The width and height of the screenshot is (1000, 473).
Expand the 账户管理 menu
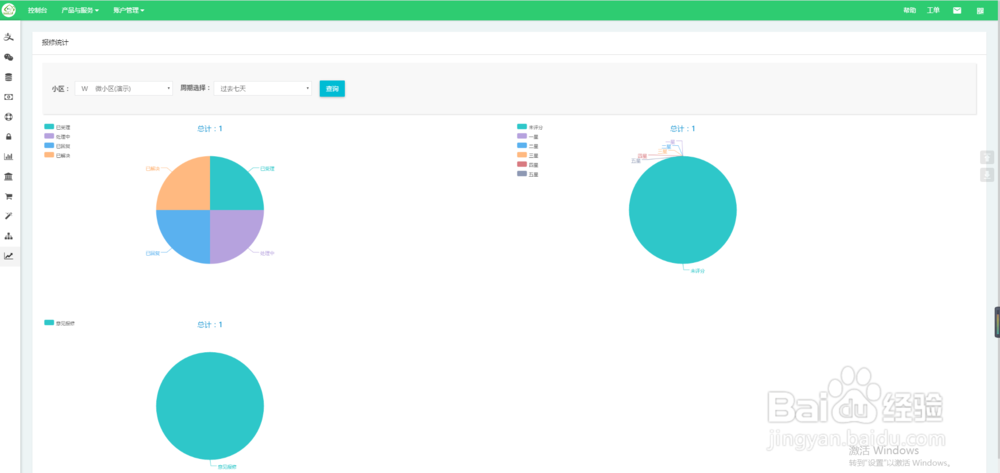coord(129,10)
